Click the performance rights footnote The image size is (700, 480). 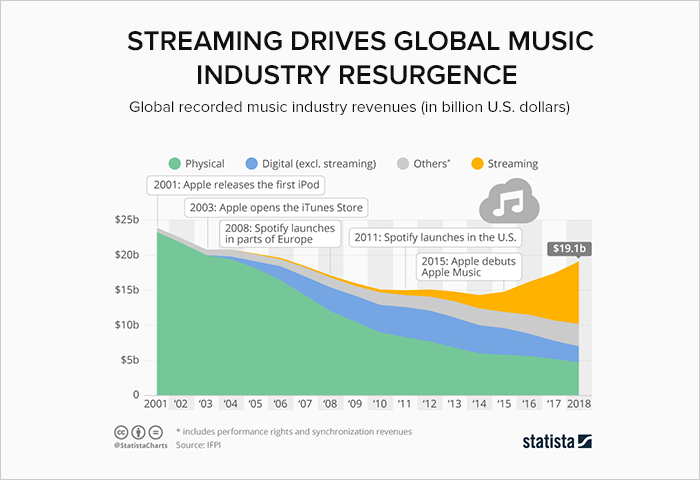294,432
